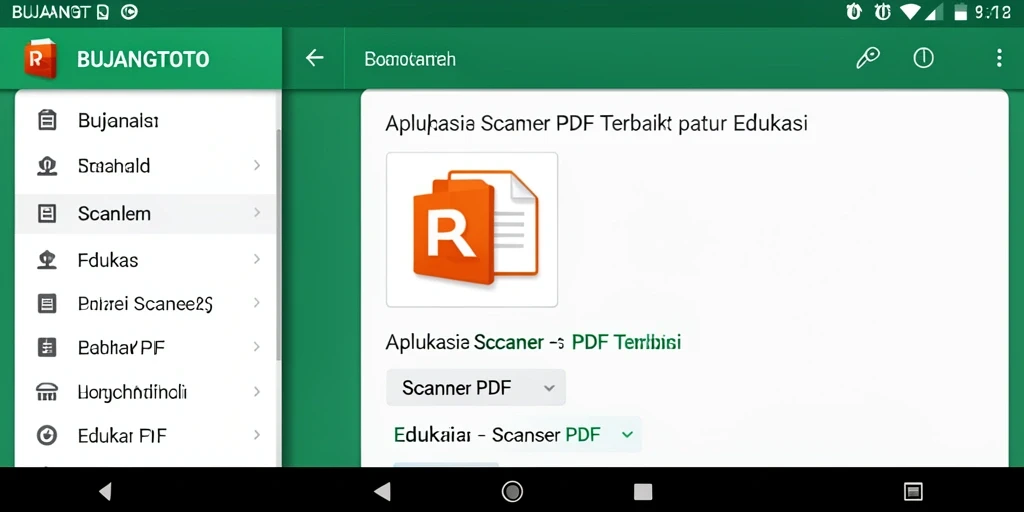Expand the Edukar FIF chevron
Screen dimensions: 1024x512
pos(257,434)
